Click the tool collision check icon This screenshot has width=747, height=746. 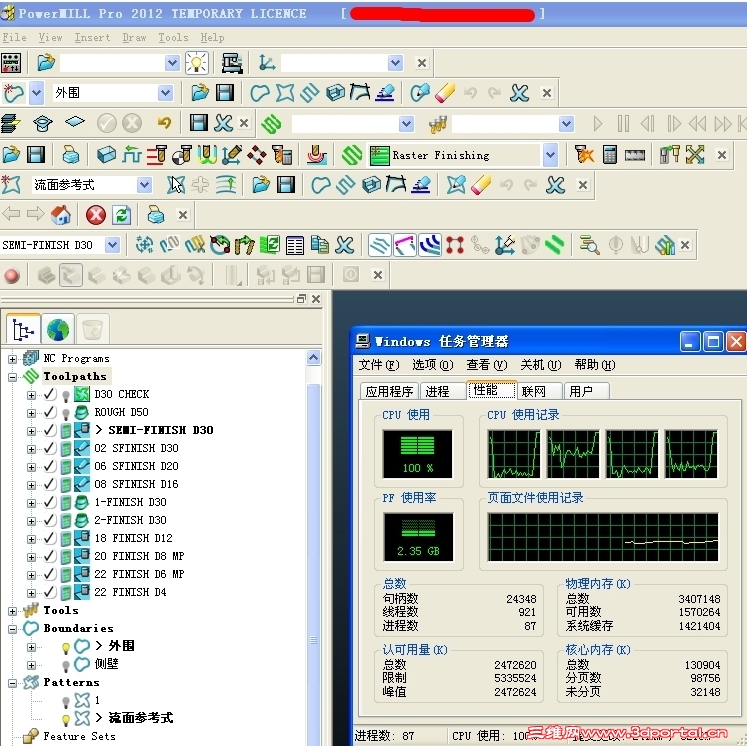tap(585, 155)
